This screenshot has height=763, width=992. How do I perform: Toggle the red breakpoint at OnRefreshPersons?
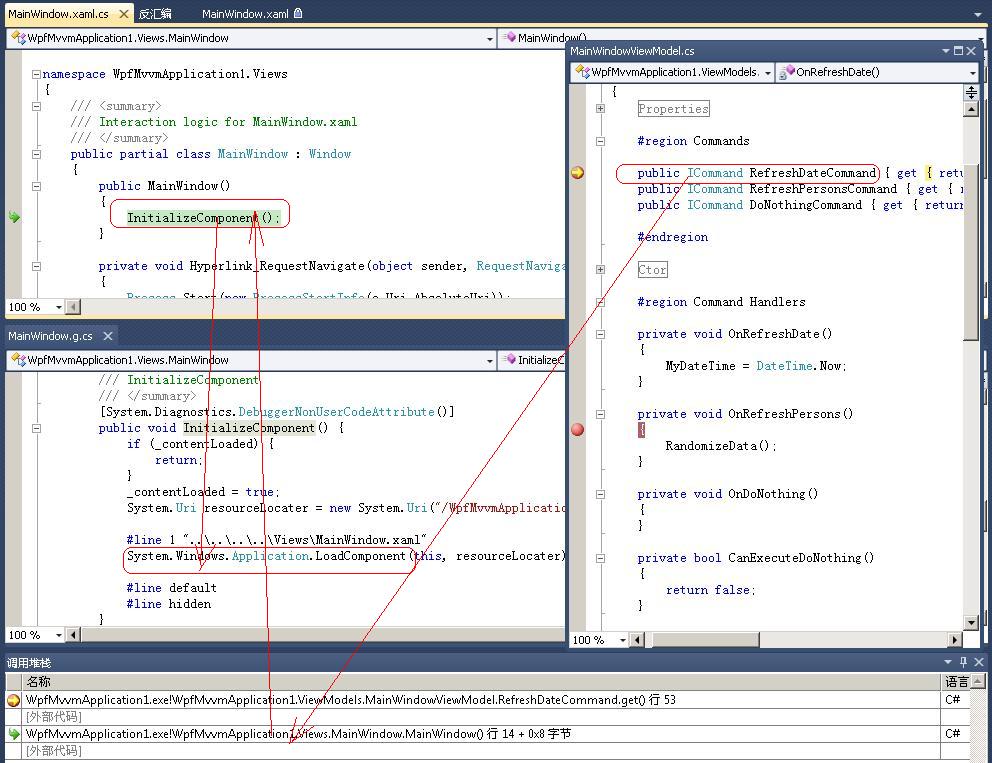click(x=577, y=429)
